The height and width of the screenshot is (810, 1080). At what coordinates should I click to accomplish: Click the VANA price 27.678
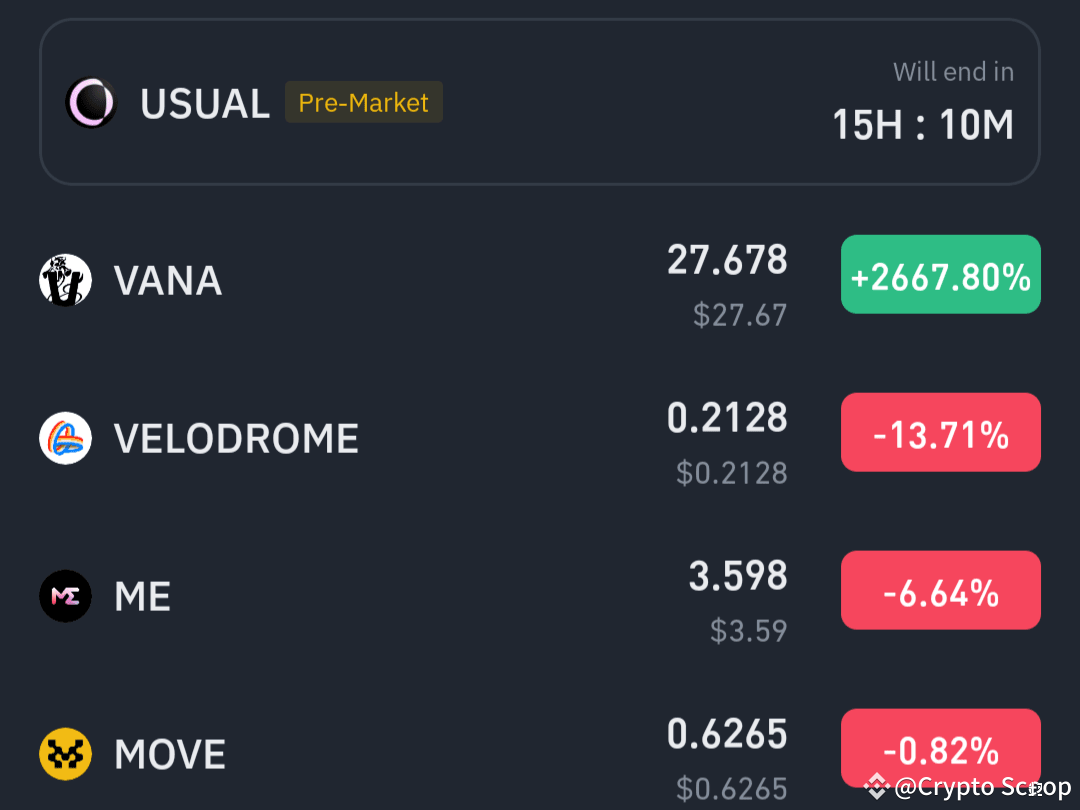tap(727, 260)
